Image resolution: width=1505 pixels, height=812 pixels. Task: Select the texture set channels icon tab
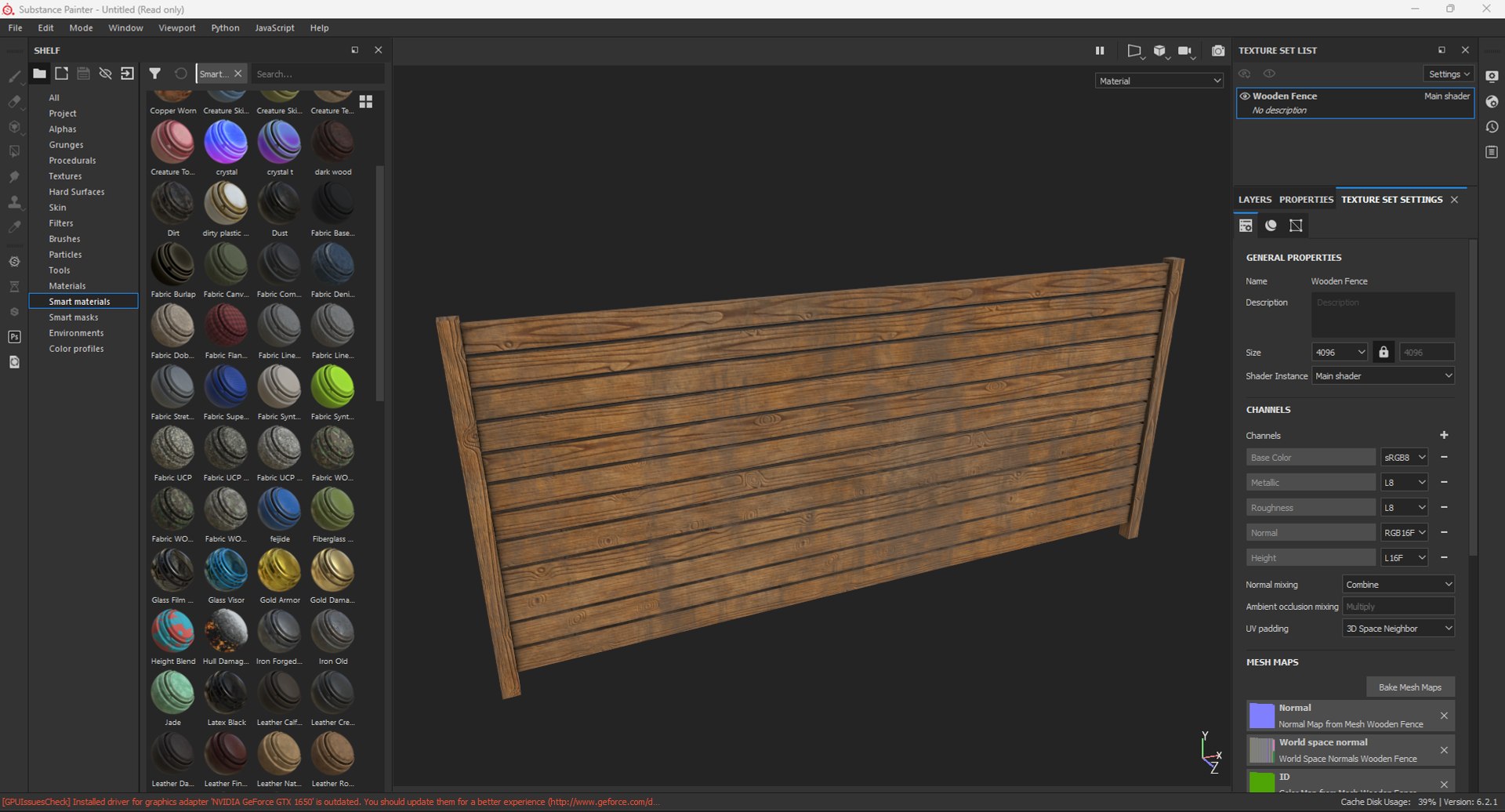pyautogui.click(x=1246, y=226)
